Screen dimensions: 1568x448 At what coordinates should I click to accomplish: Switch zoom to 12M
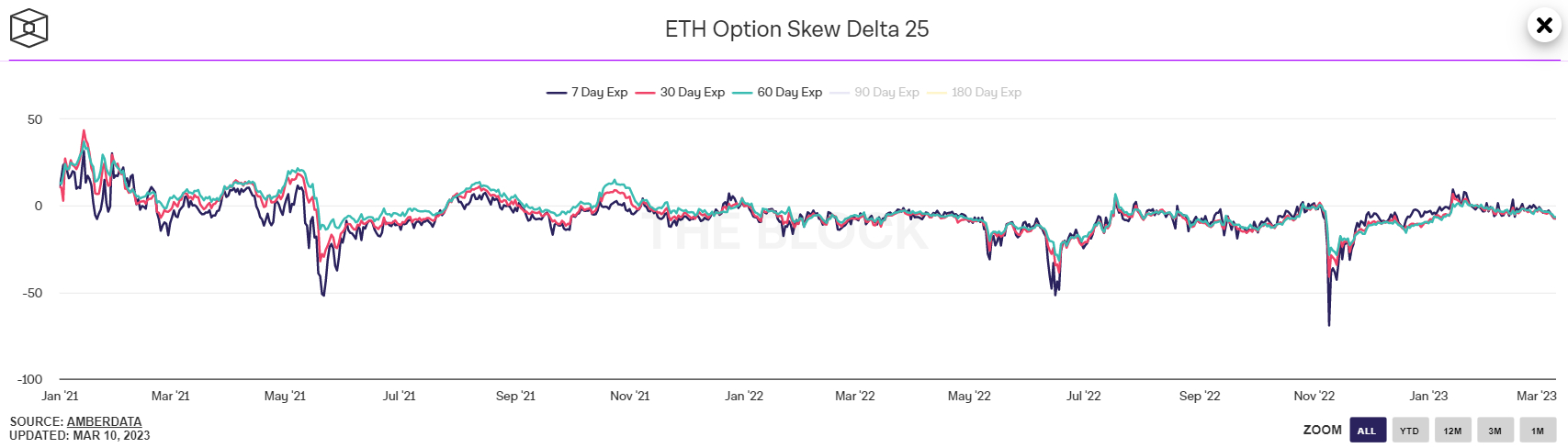point(1452,431)
